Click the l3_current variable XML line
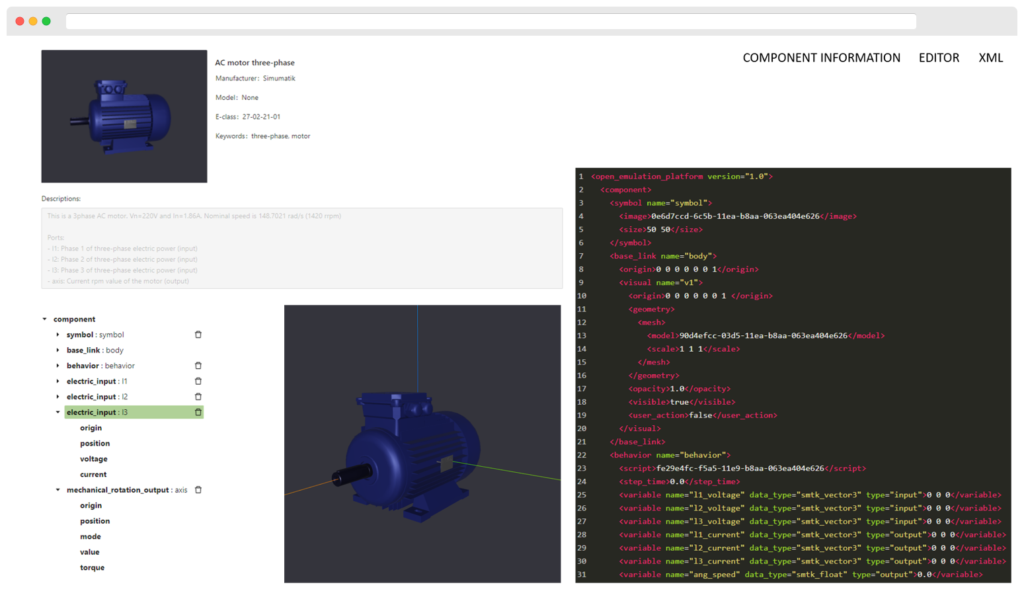 [812, 561]
